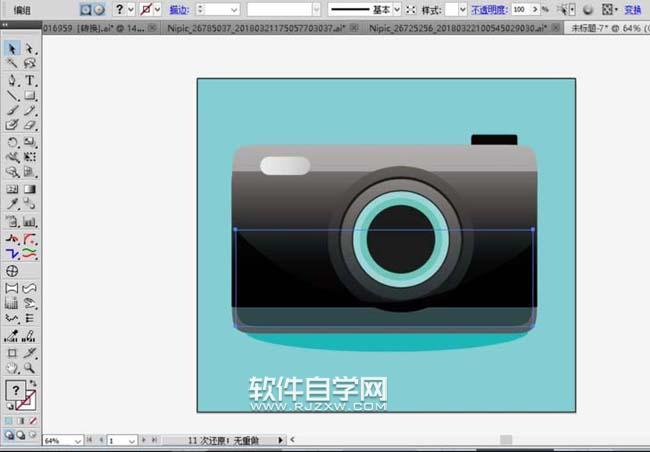Image resolution: width=650 pixels, height=452 pixels.
Task: Set paint type to Gradient
Action: tap(21, 421)
